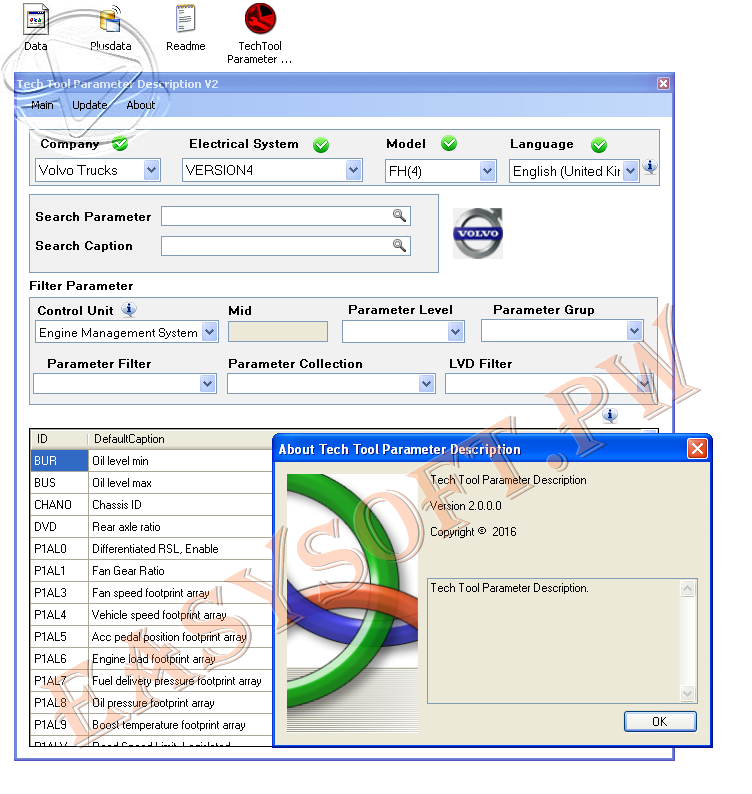Expand the Control Unit dropdown
Viewport: 752px width, 794px height.
pyautogui.click(x=210, y=332)
